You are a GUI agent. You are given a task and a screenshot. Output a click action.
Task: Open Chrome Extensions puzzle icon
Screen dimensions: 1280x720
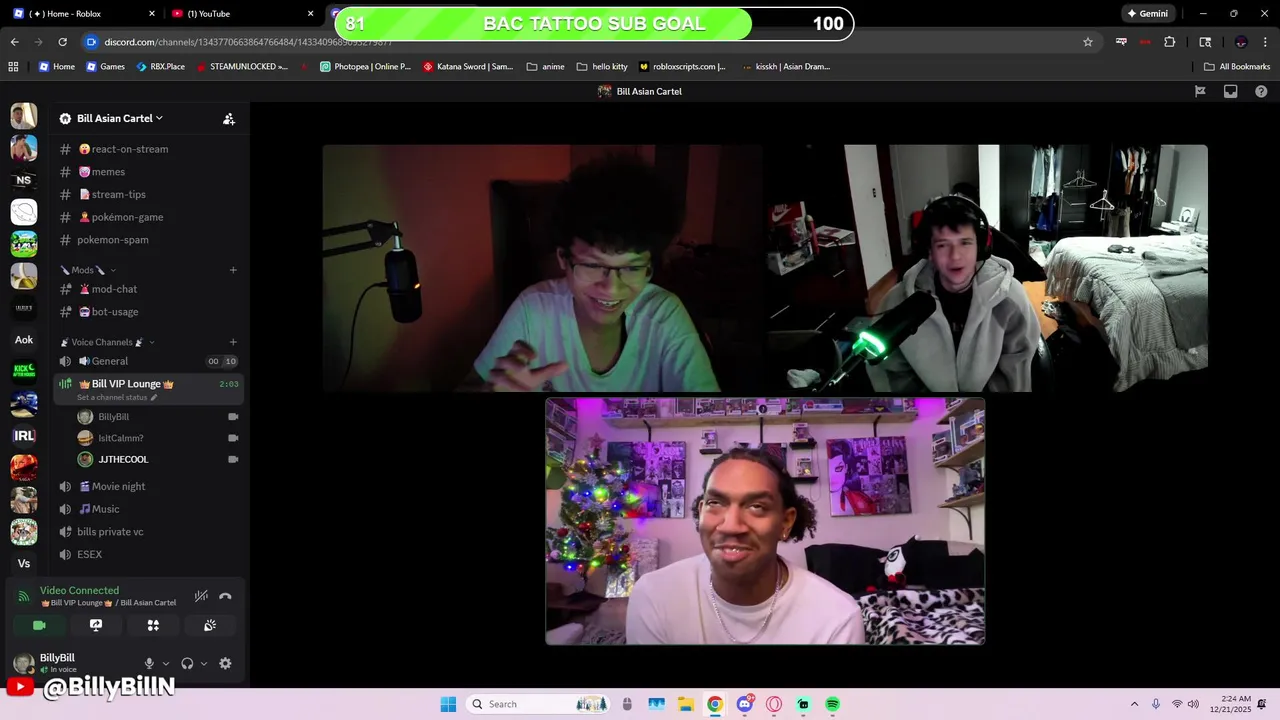pyautogui.click(x=1170, y=42)
